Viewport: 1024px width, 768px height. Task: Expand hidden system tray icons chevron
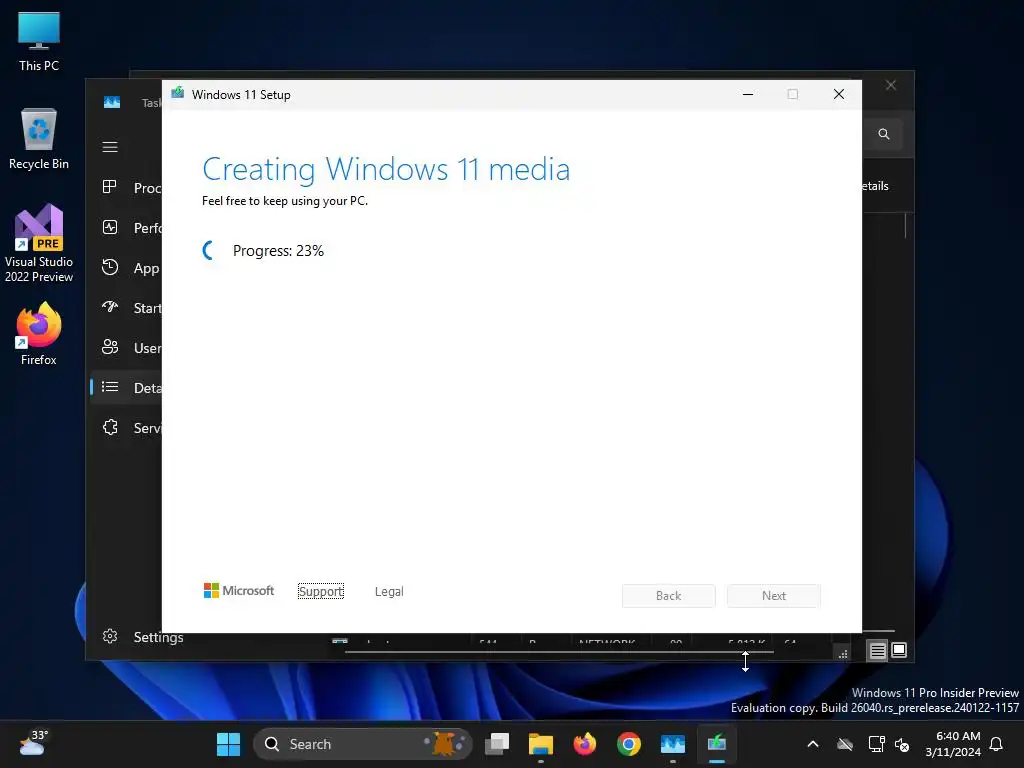point(813,744)
